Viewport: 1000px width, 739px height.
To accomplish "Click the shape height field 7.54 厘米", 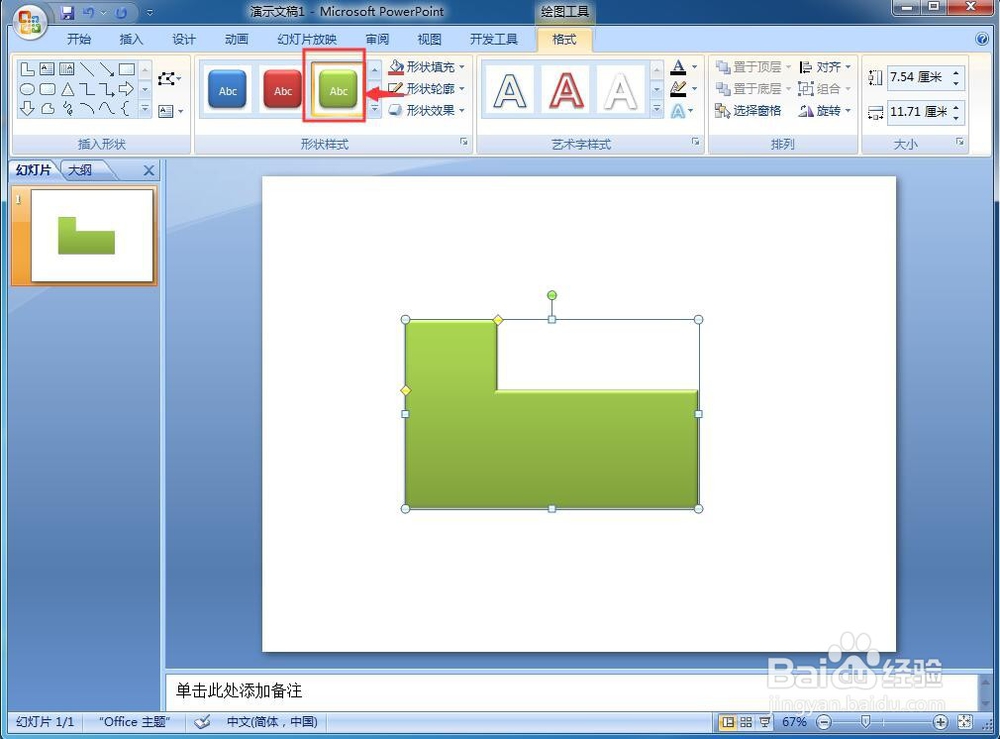I will [x=919, y=77].
